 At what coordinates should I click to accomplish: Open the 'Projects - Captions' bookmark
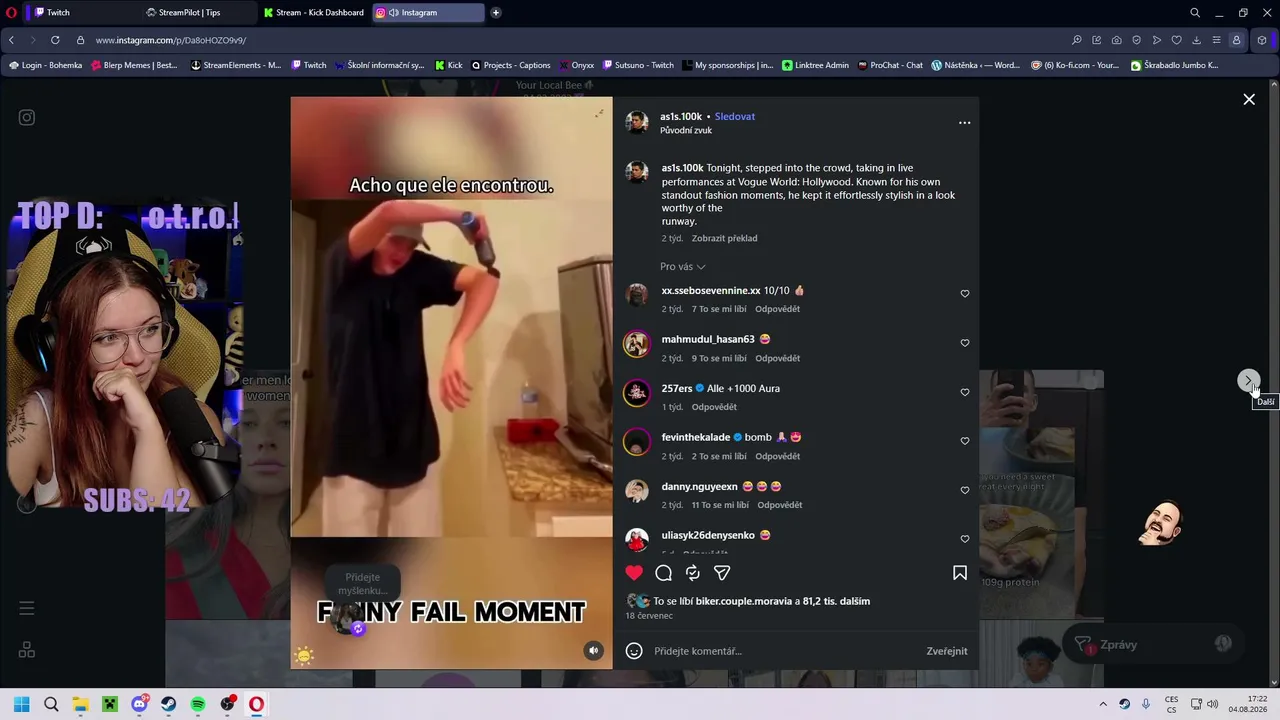click(510, 65)
